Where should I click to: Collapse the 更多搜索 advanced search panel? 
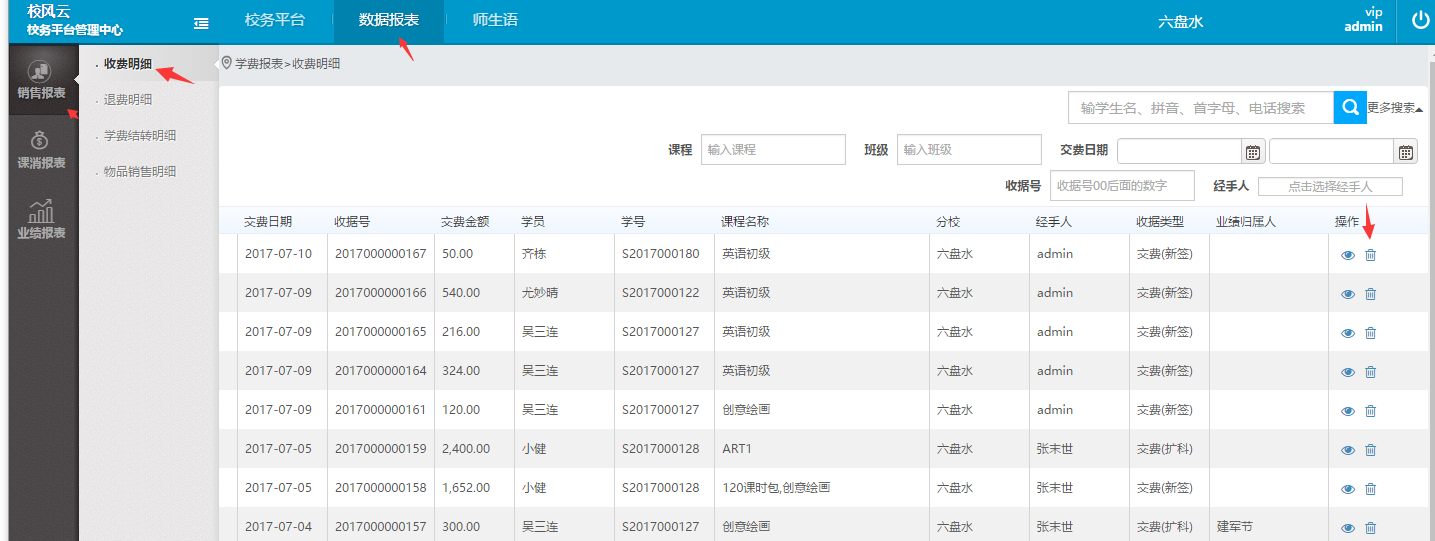pyautogui.click(x=1395, y=108)
